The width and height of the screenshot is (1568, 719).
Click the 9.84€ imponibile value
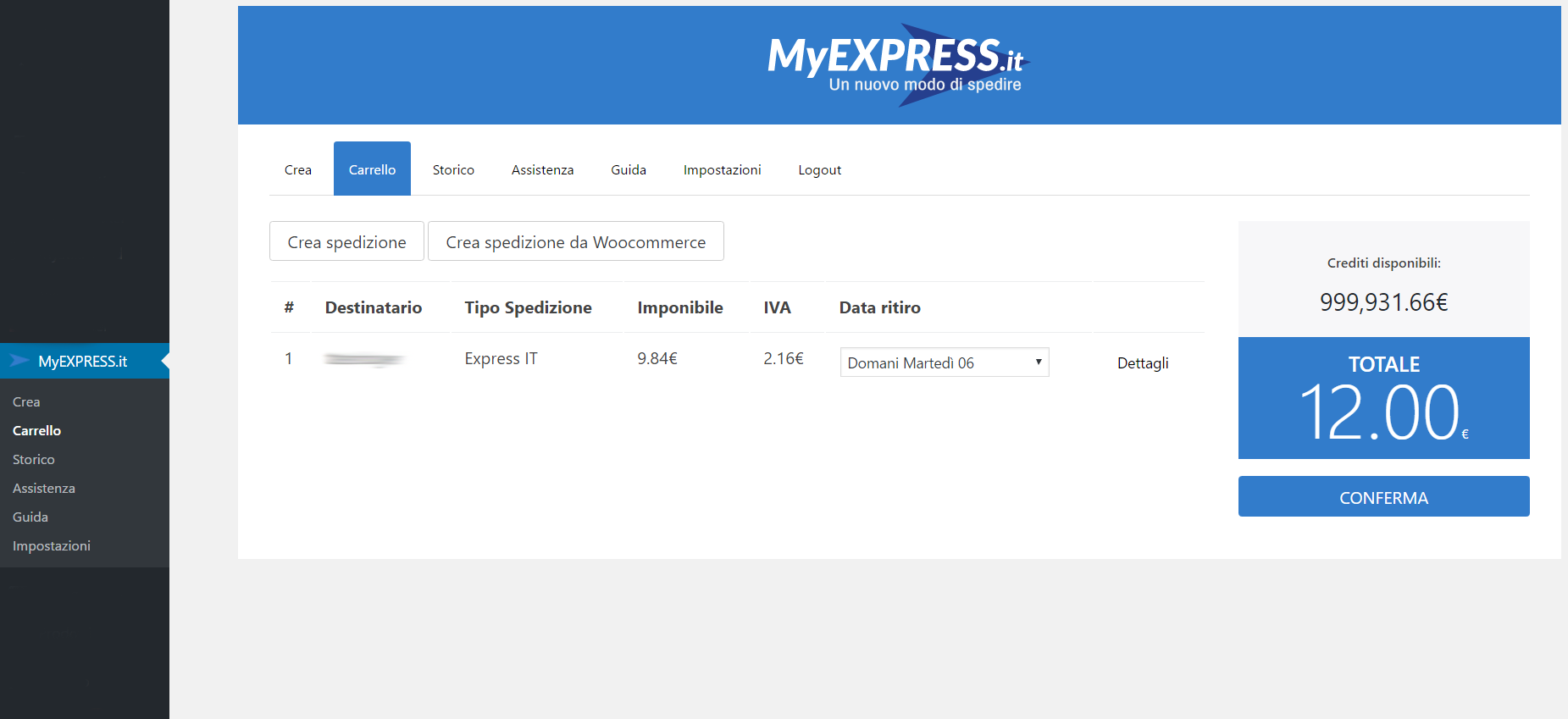tap(657, 358)
